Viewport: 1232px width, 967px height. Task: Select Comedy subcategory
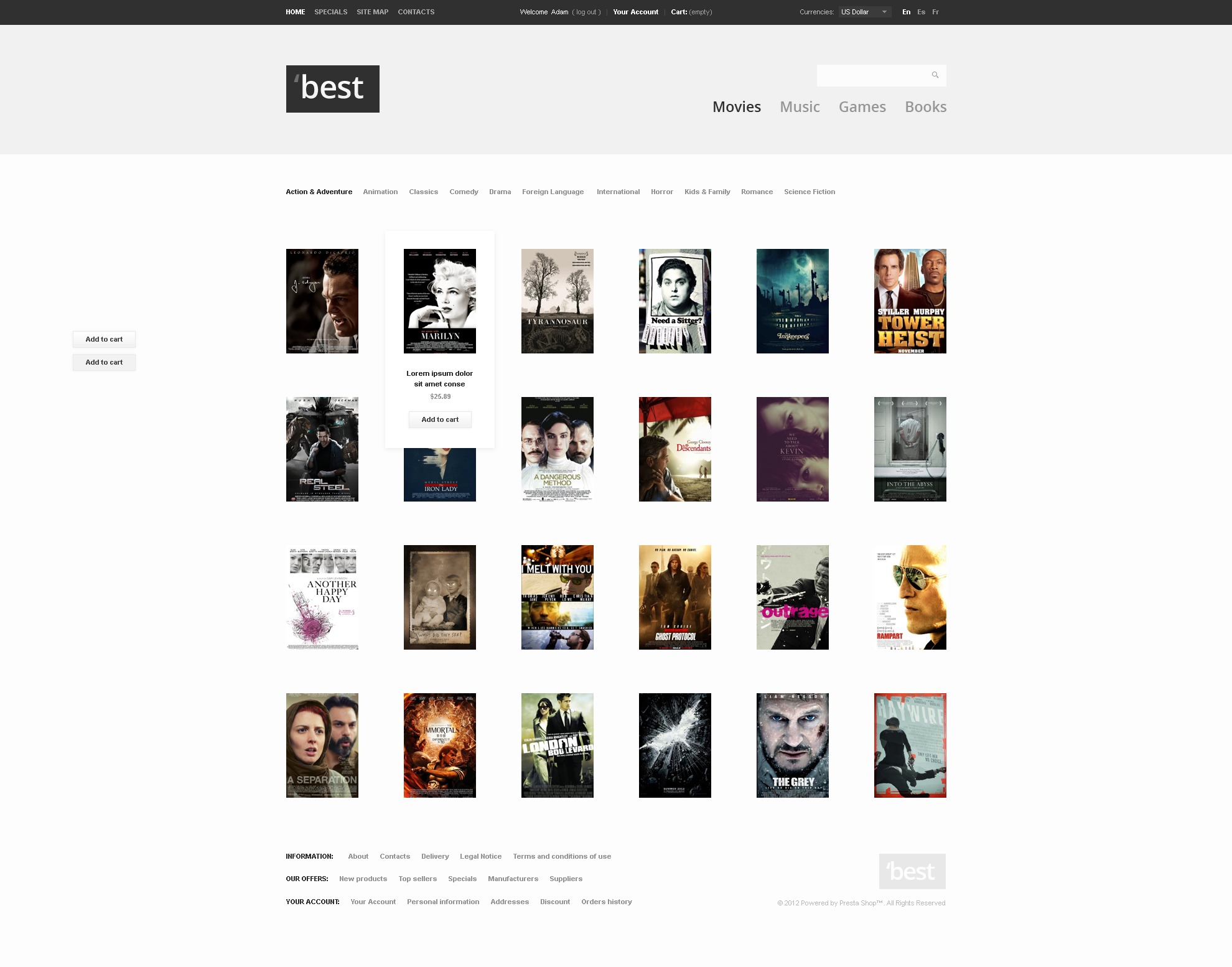click(x=464, y=192)
